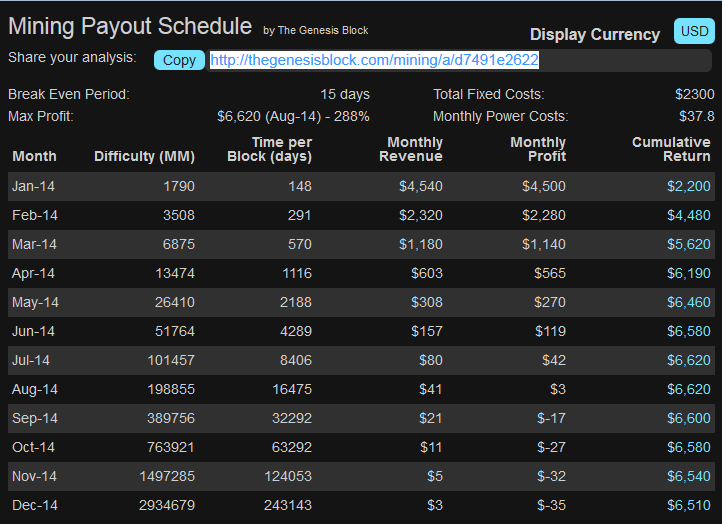The image size is (722, 524).
Task: Toggle the USD display currency button
Action: 694,31
